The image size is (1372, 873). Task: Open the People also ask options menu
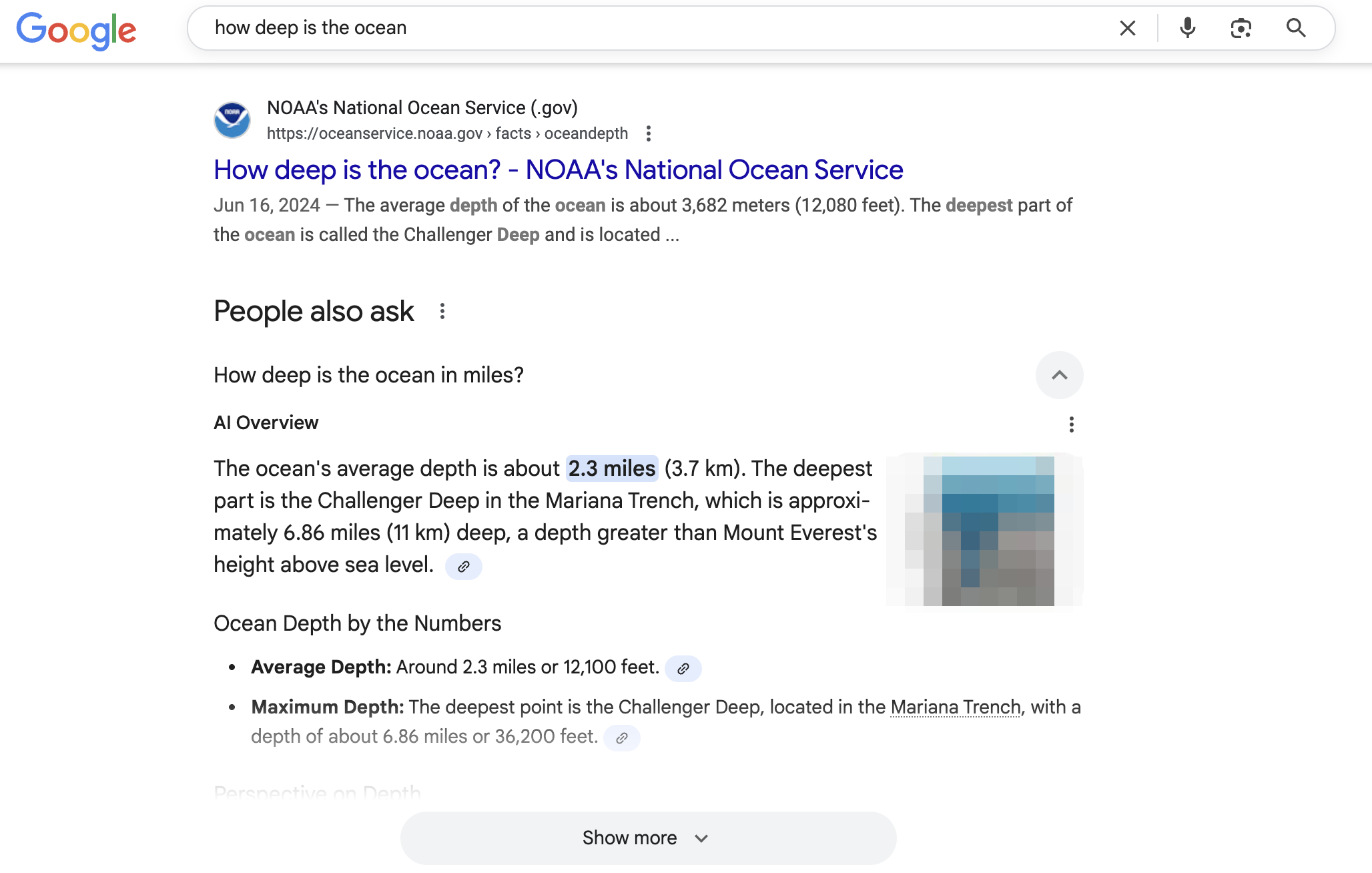pyautogui.click(x=442, y=311)
